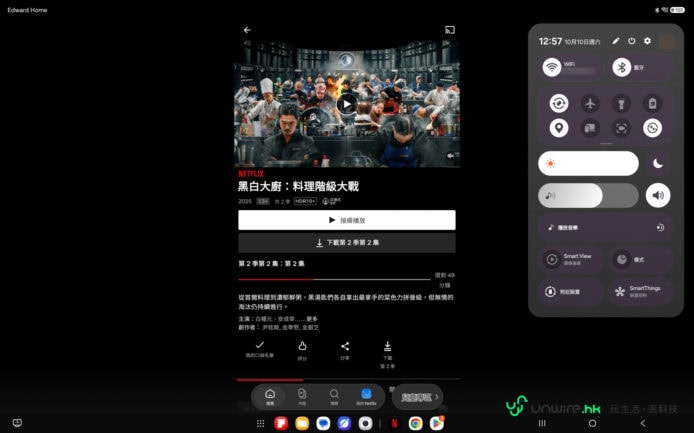Viewport: 694px width, 433px height.
Task: Open the app drawer grid icon in taskbar
Action: point(260,424)
